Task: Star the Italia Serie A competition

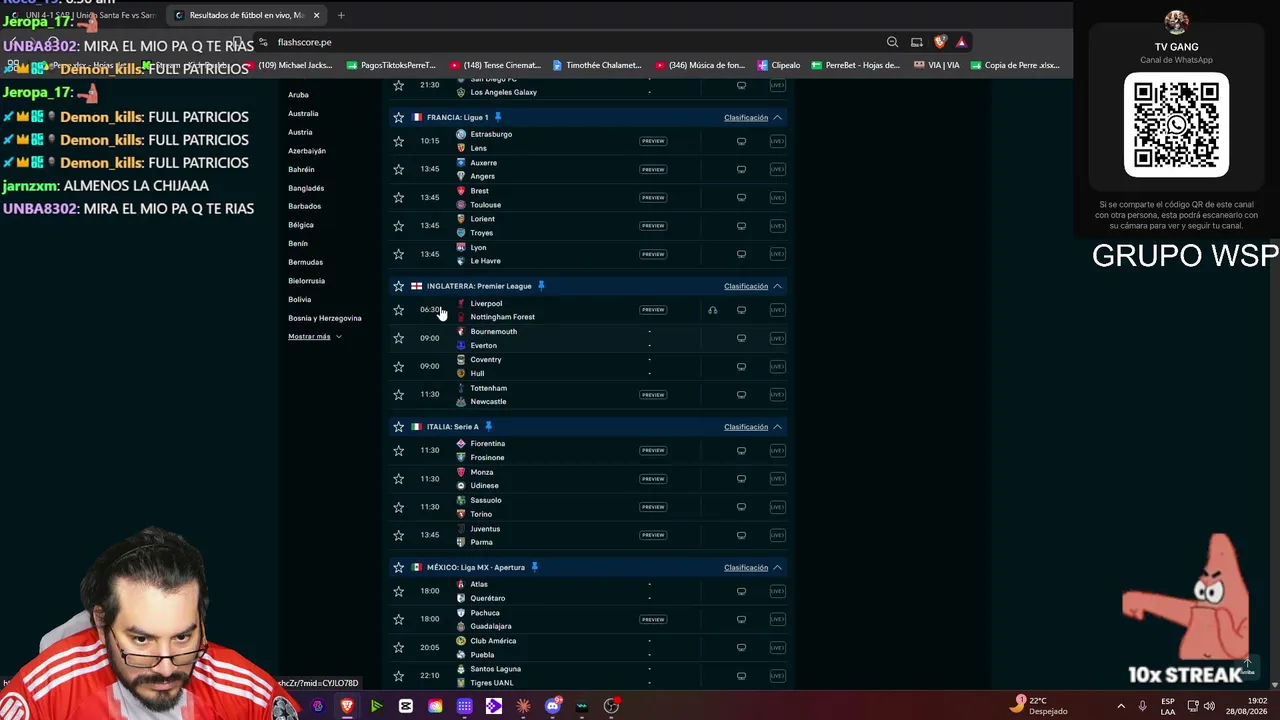Action: [398, 427]
